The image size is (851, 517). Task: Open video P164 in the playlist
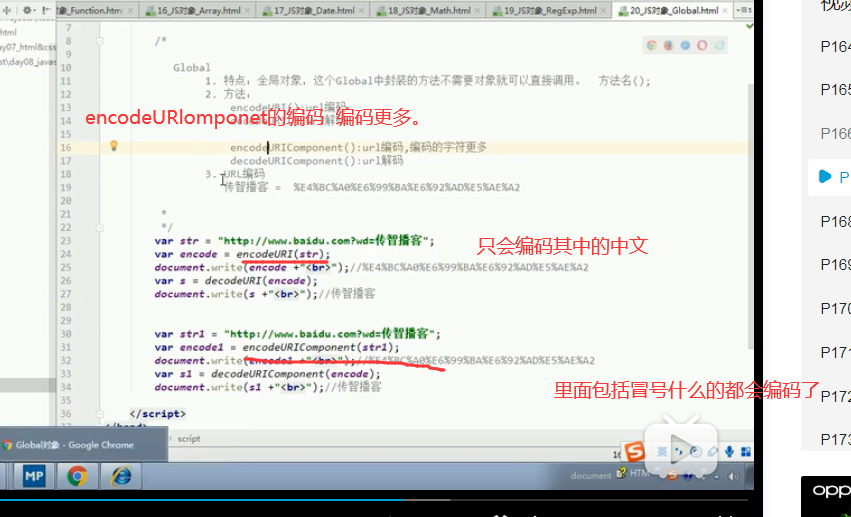[835, 47]
